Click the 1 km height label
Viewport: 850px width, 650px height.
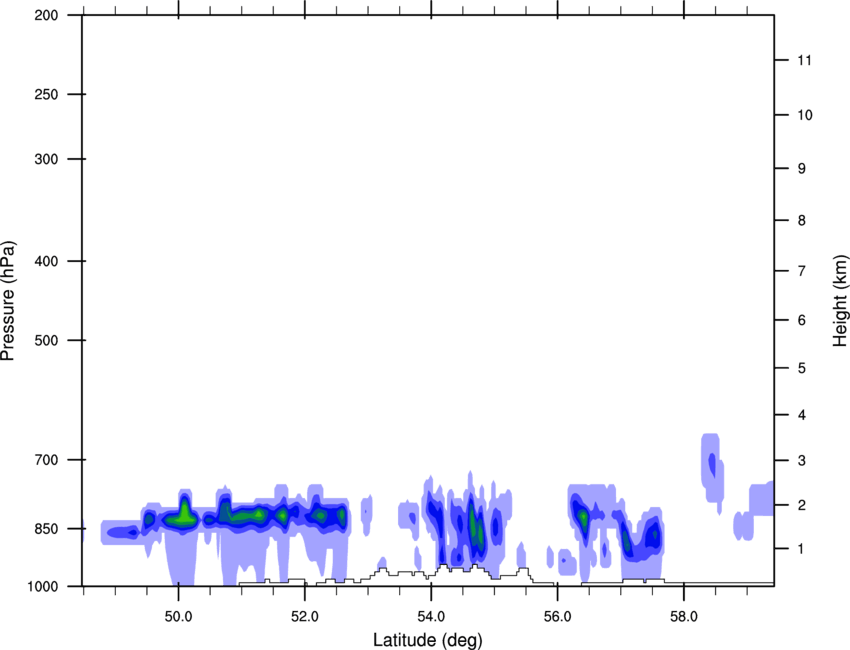pos(801,549)
